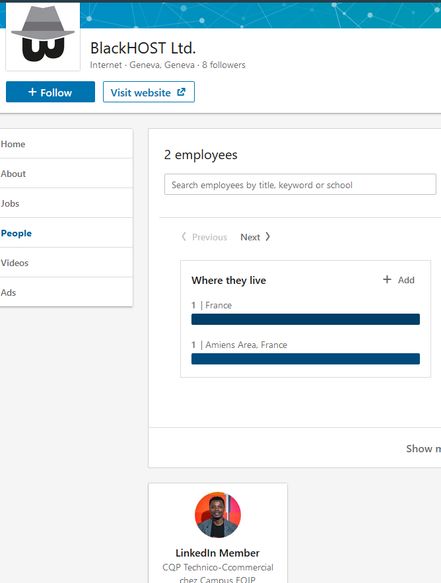This screenshot has width=441, height=583.
Task: Go to the Jobs section
Action: 66,203
